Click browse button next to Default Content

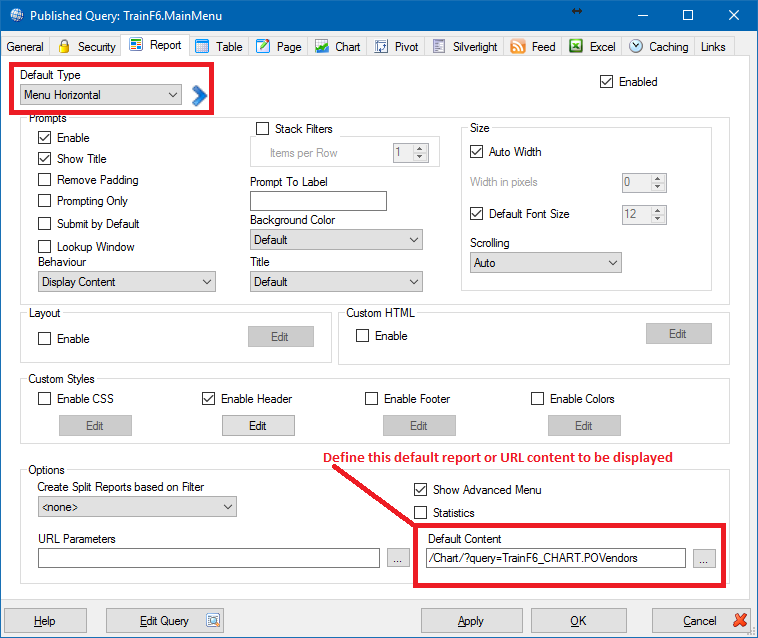coord(704,558)
